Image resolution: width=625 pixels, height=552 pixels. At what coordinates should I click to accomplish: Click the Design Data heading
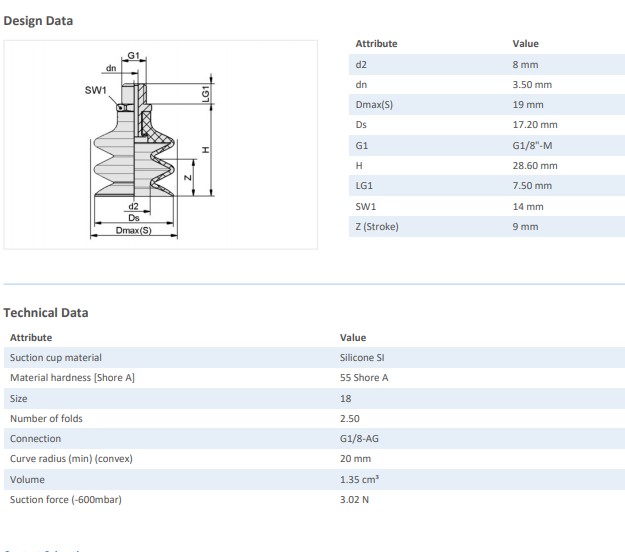point(38,20)
